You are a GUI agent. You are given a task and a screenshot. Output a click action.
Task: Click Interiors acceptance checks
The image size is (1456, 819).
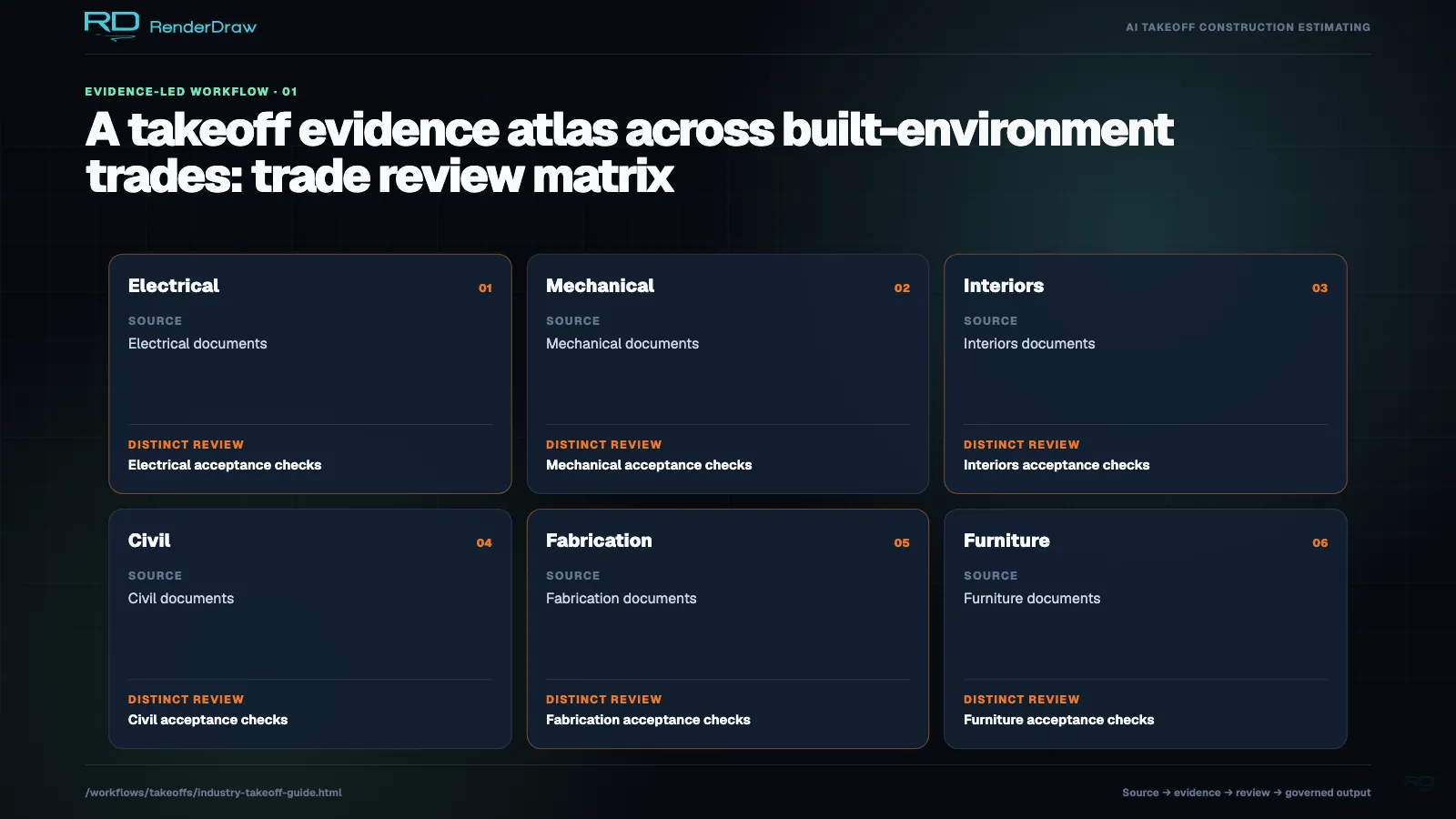[x=1057, y=465]
